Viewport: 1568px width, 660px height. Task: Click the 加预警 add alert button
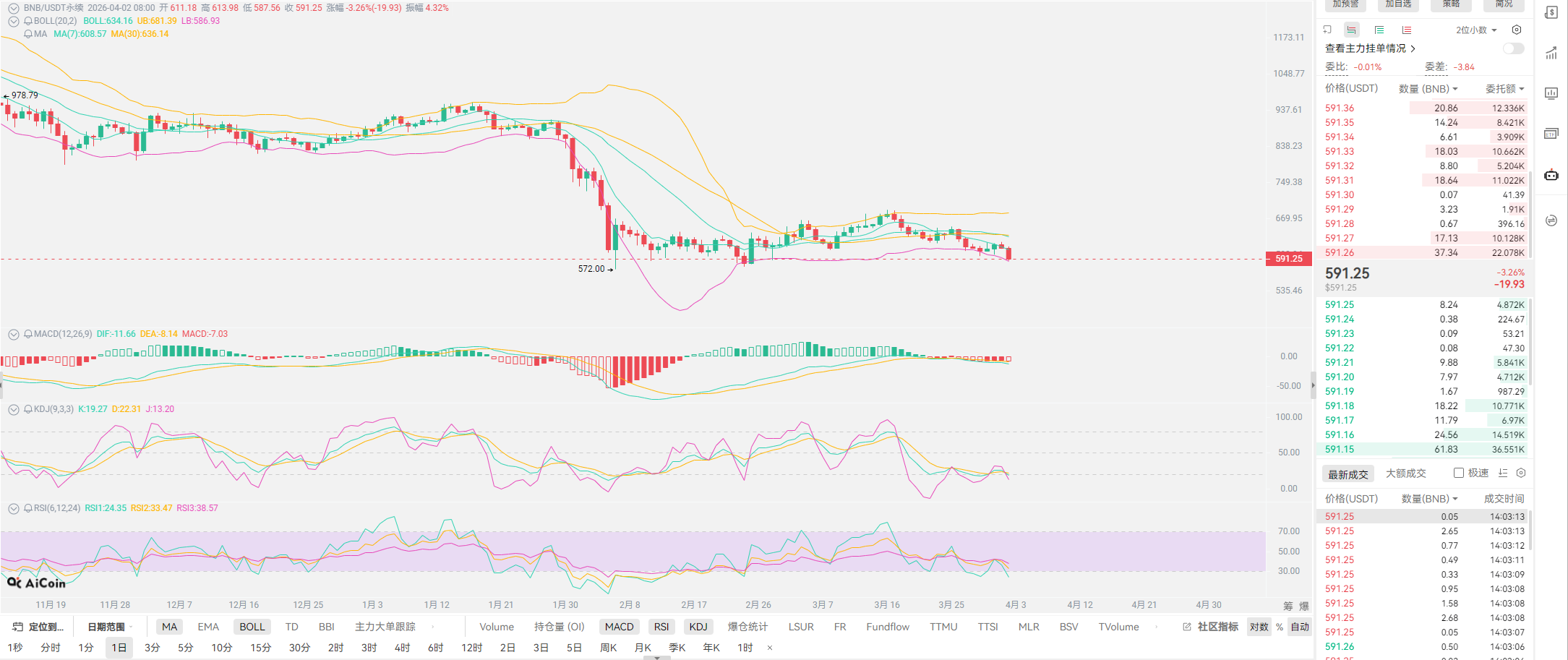[1345, 4]
